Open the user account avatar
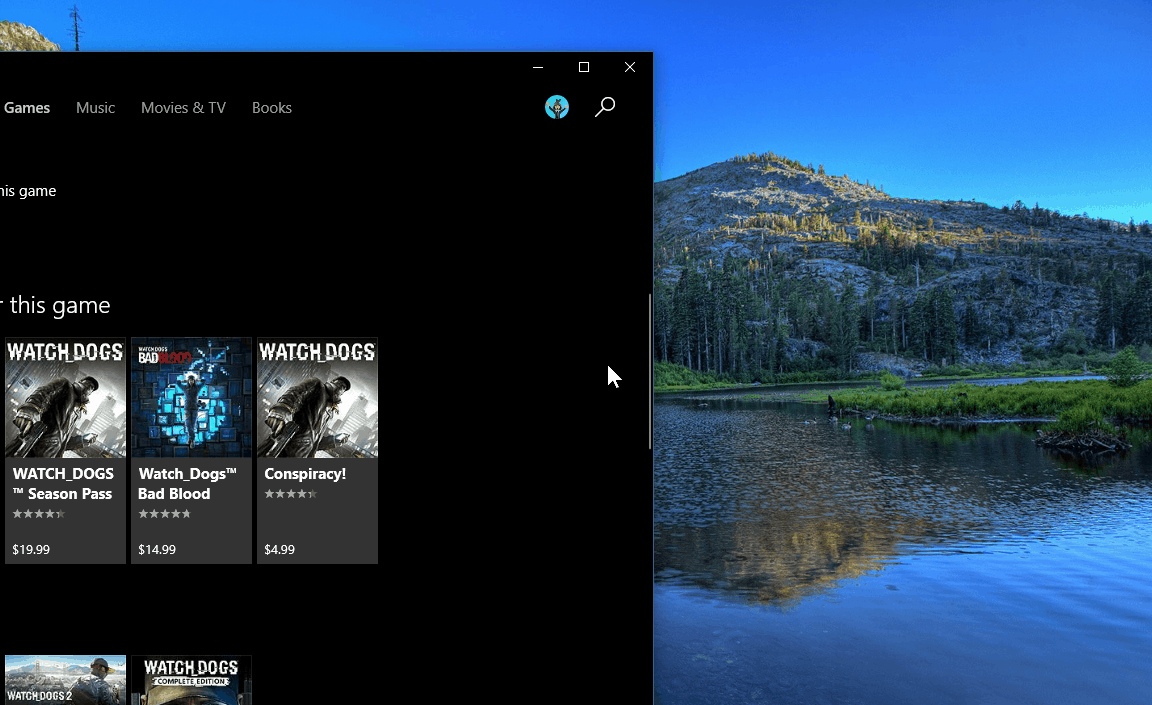Viewport: 1152px width, 705px height. (x=557, y=107)
